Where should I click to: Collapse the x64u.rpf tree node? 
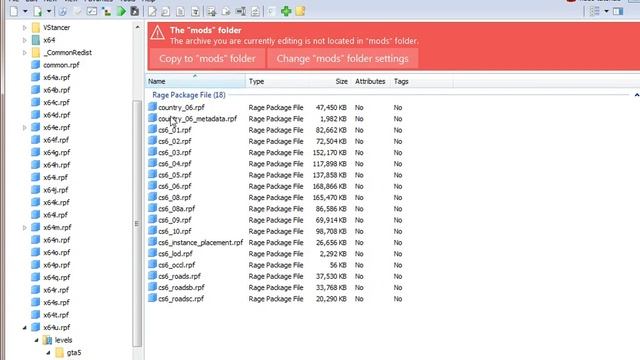coord(24,327)
